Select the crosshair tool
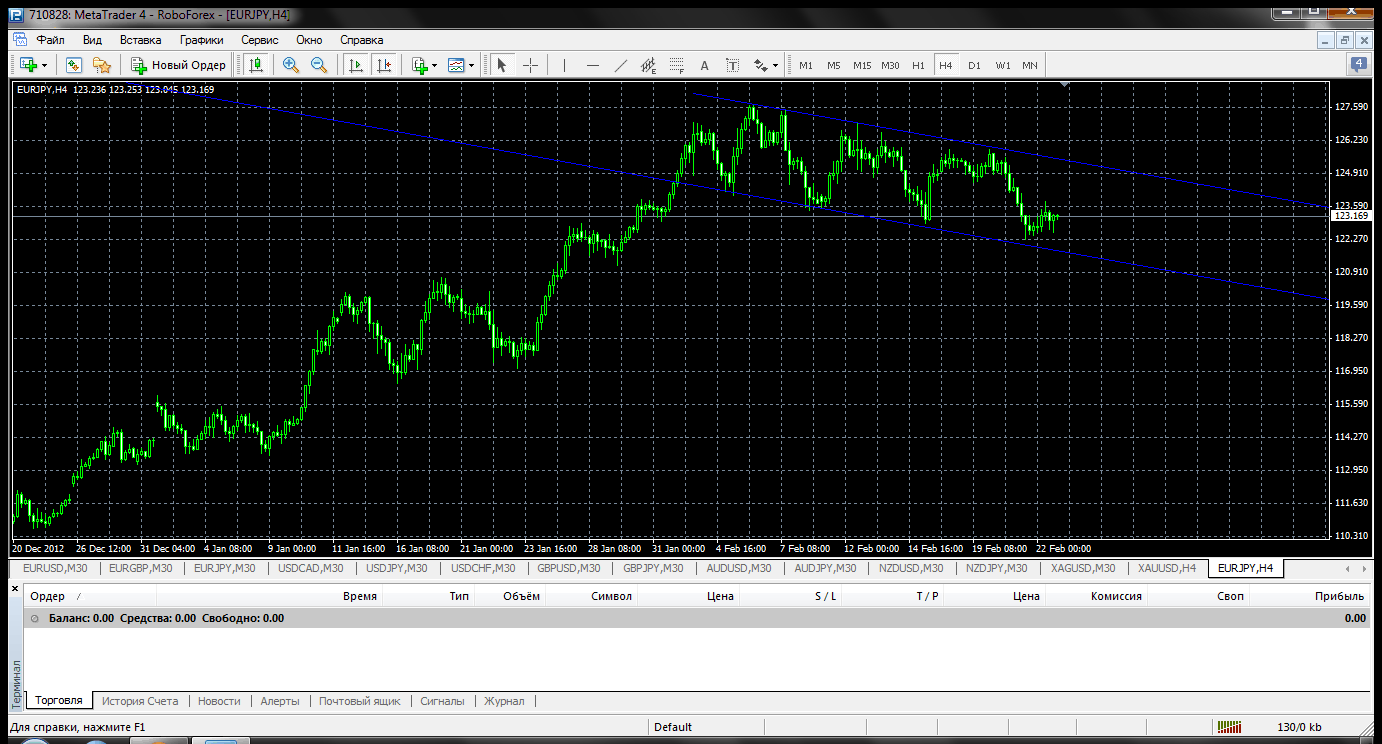 530,65
